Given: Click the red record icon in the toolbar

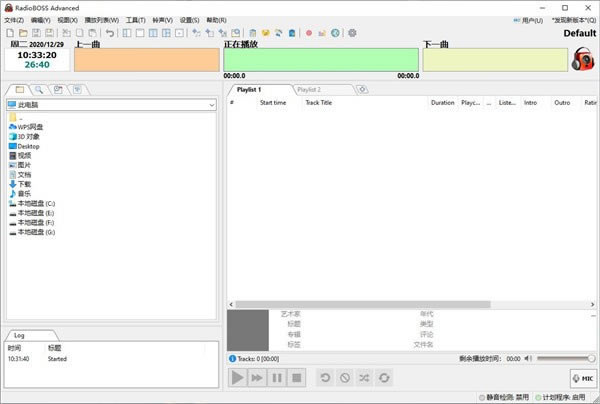Looking at the screenshot, I should tap(309, 33).
